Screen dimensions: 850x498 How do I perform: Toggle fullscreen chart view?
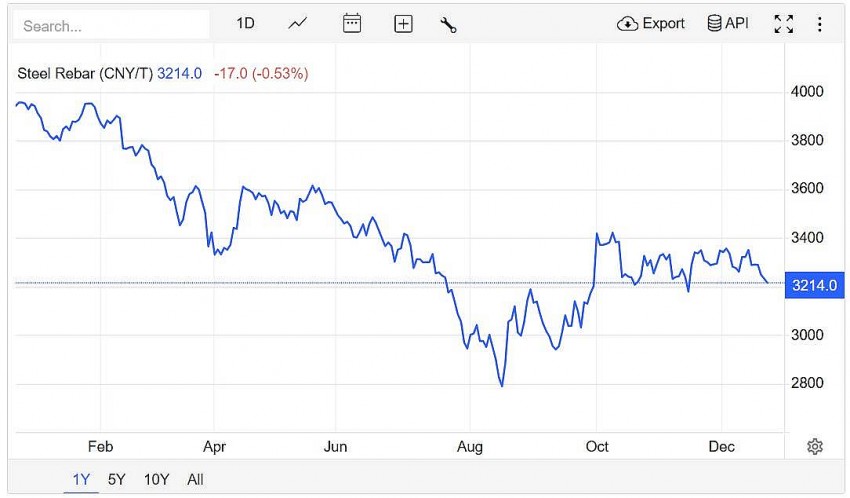pyautogui.click(x=784, y=24)
